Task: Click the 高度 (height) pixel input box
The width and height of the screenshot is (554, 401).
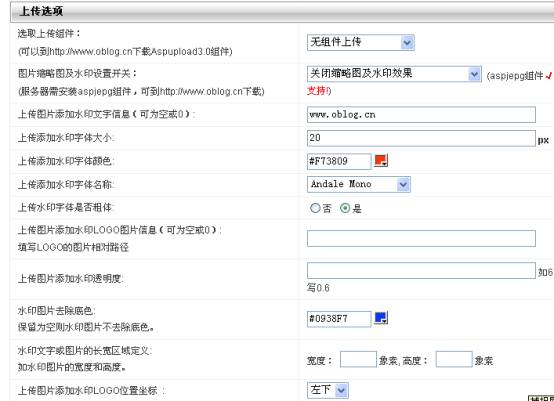Action: click(x=454, y=359)
